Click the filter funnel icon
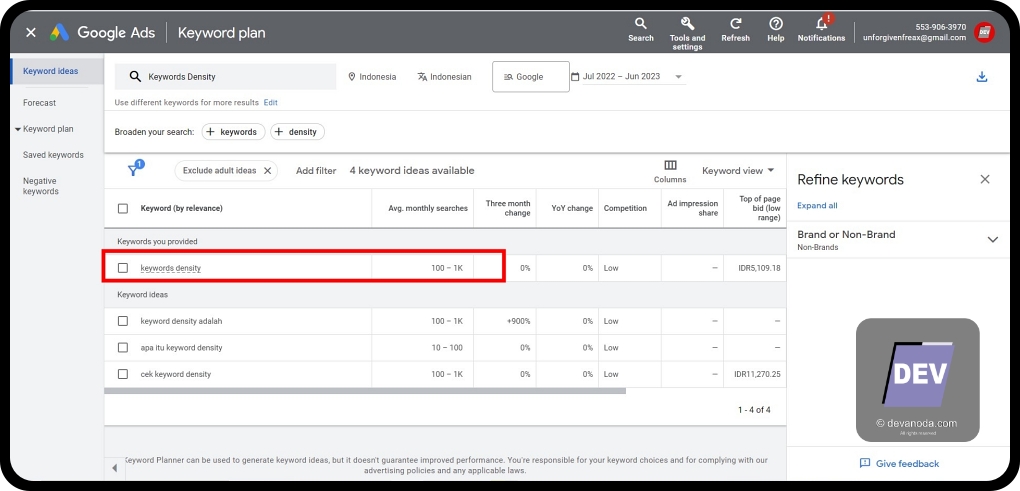The width and height of the screenshot is (1020, 491). [133, 170]
